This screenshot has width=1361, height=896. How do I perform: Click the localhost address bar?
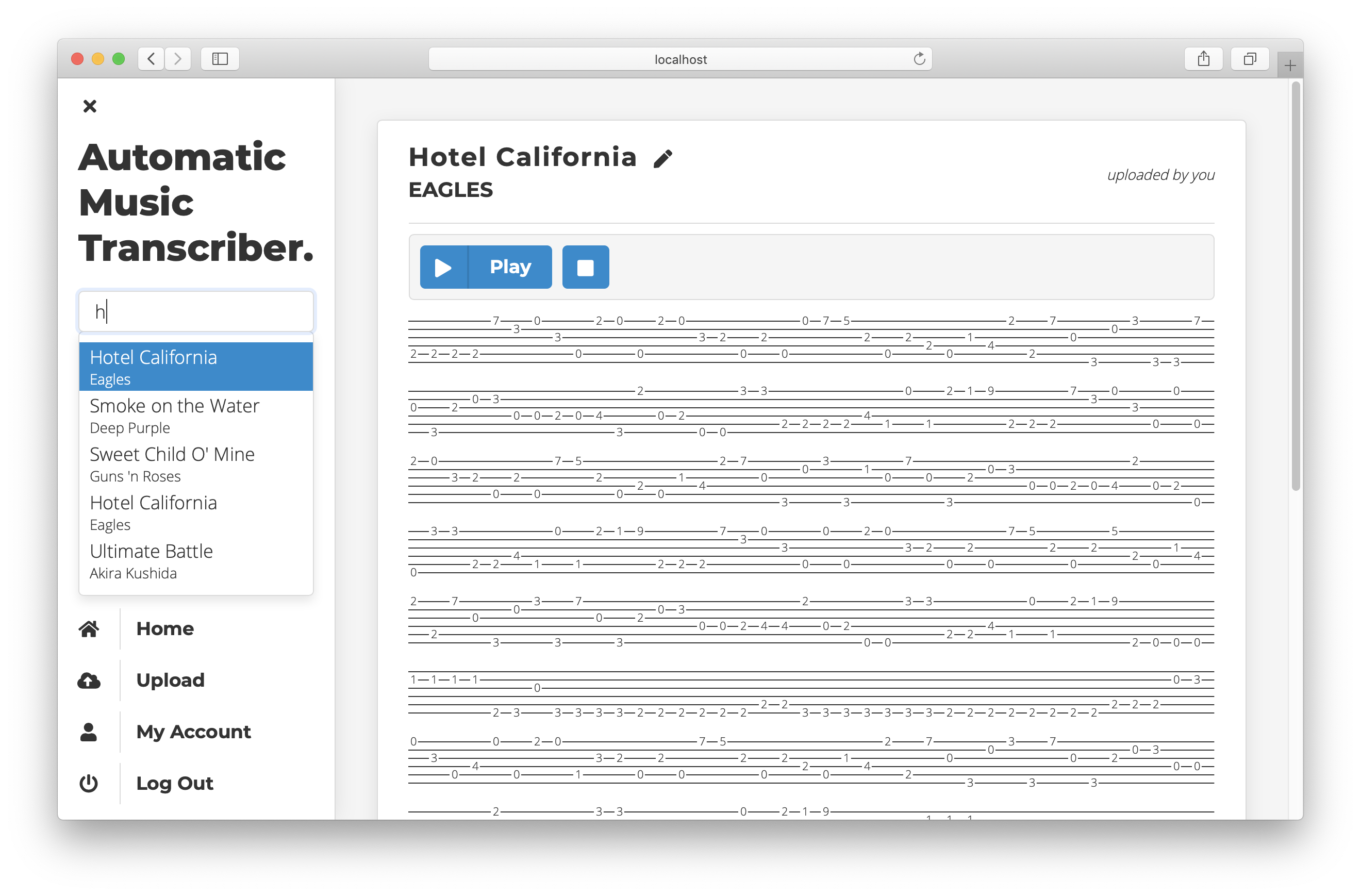[x=680, y=59]
